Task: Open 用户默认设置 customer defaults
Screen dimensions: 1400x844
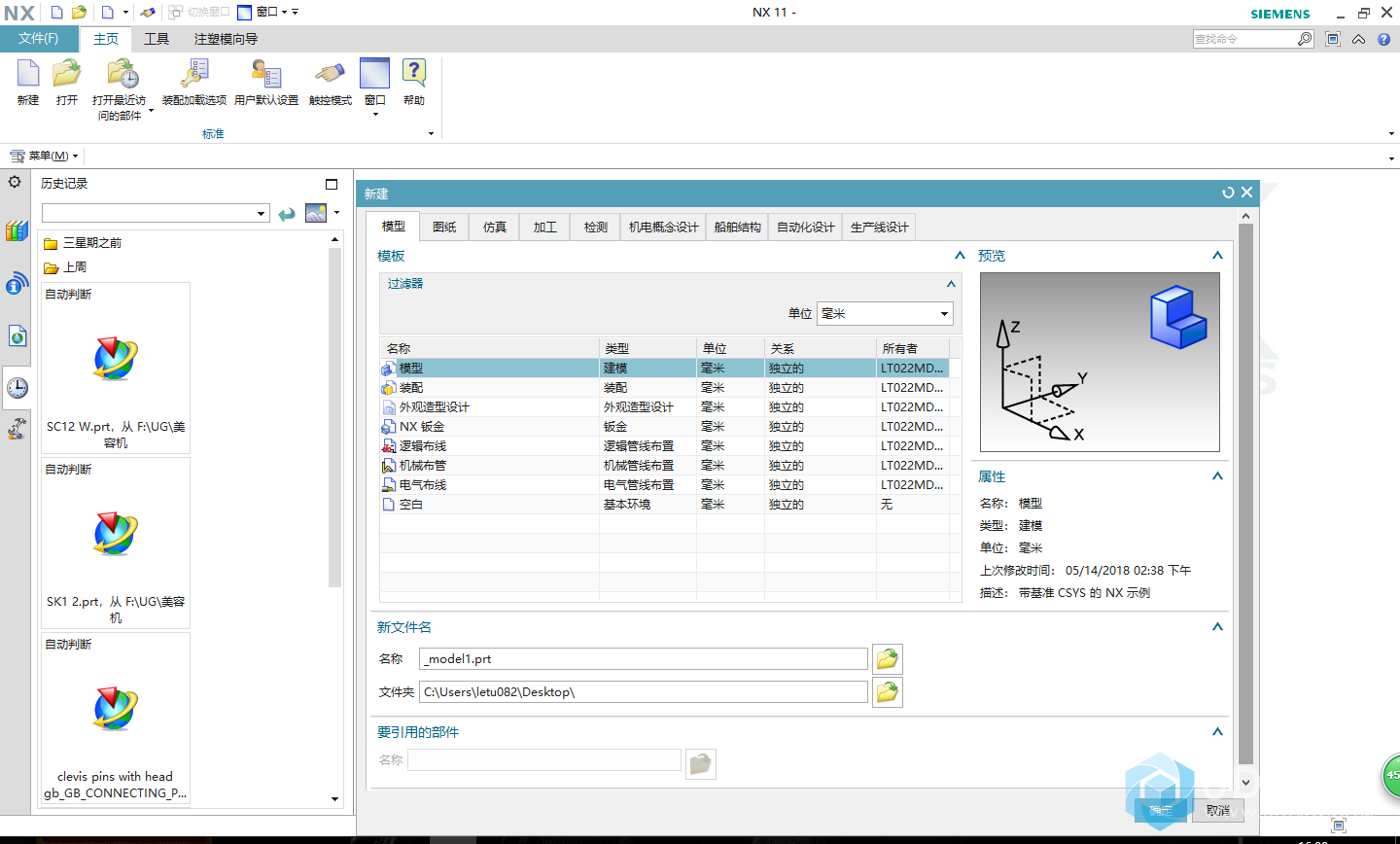Action: pyautogui.click(x=265, y=74)
